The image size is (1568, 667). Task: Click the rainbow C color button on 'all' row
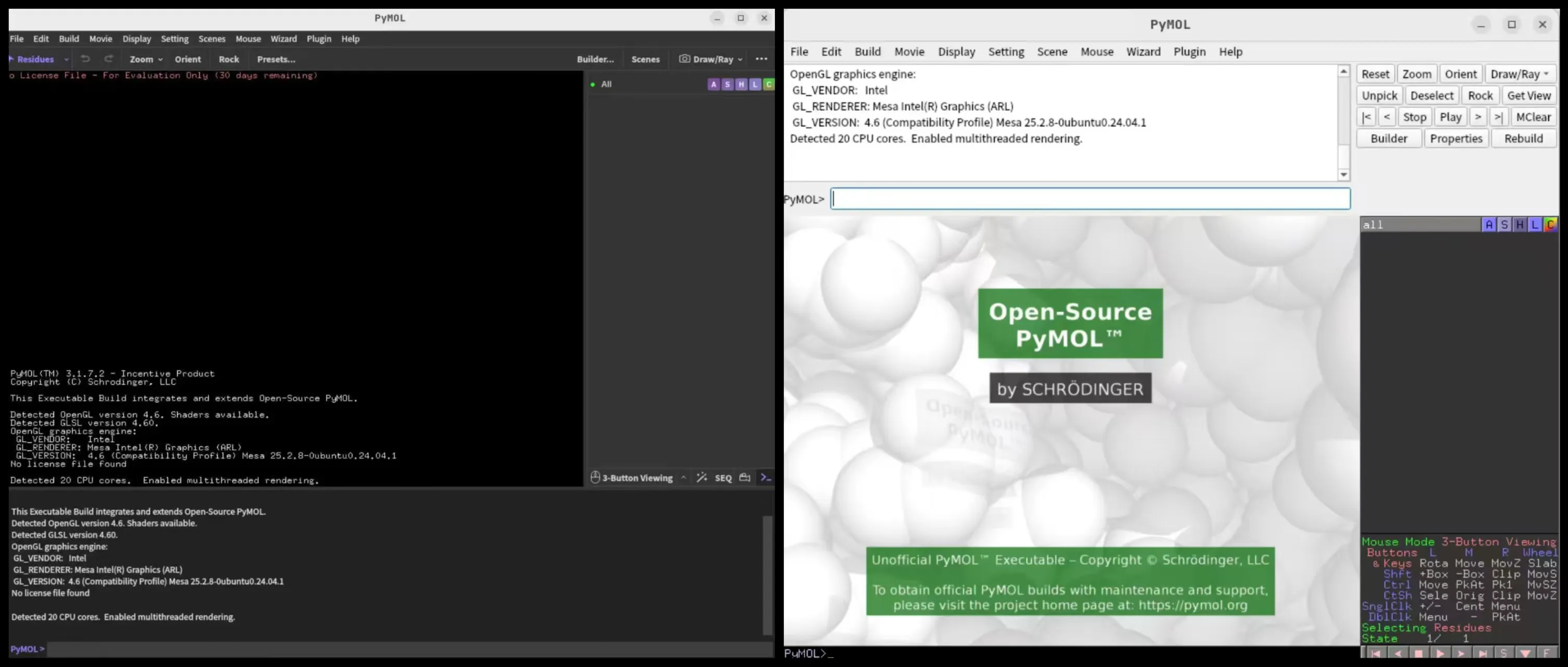1550,225
